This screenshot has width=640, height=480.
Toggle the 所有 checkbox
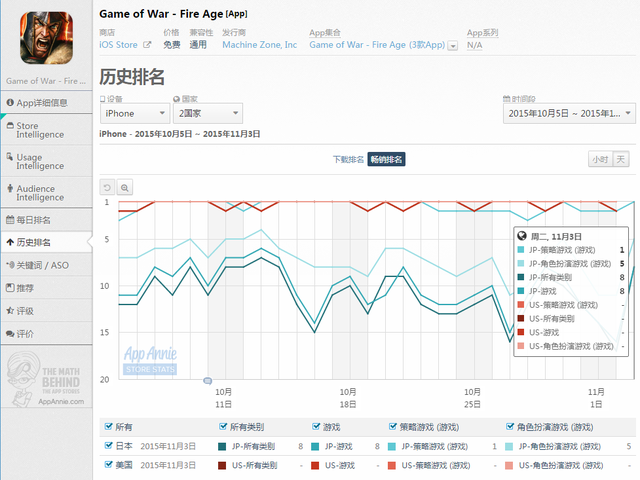[108, 427]
